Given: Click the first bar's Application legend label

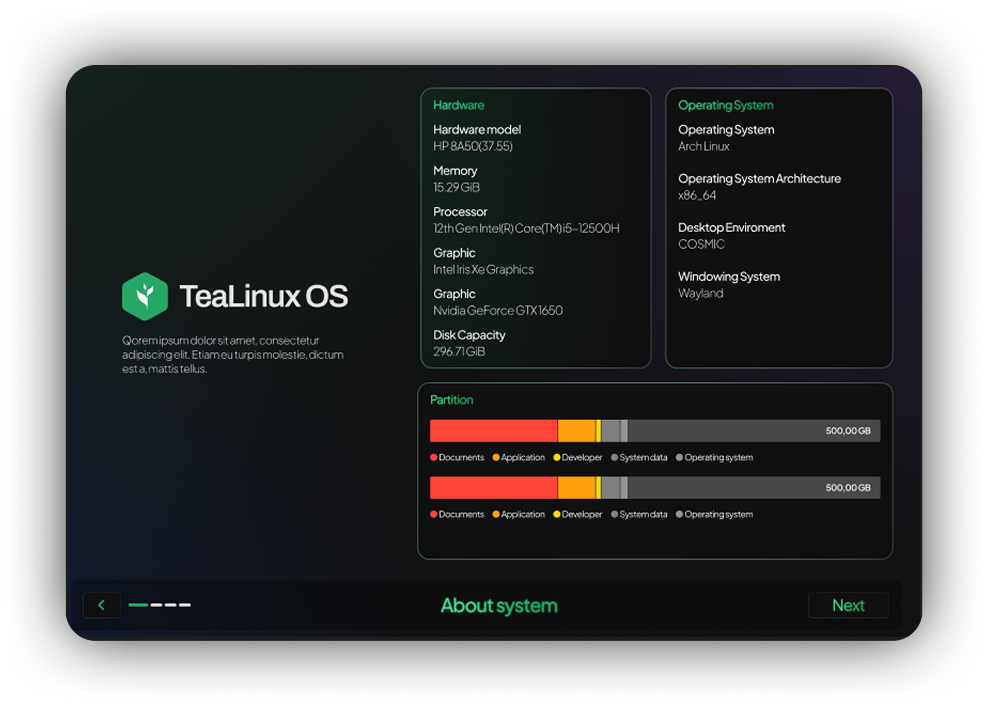Looking at the screenshot, I should click(523, 458).
